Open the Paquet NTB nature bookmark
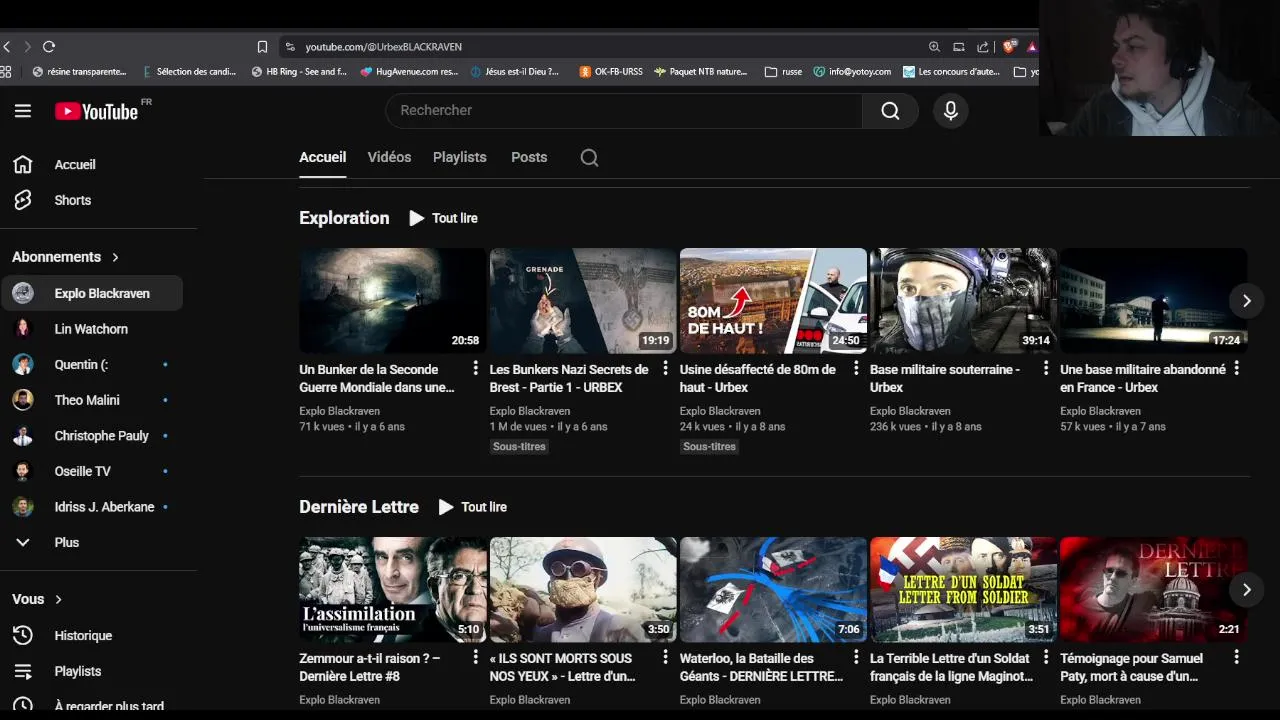Viewport: 1280px width, 720px height. pos(700,72)
